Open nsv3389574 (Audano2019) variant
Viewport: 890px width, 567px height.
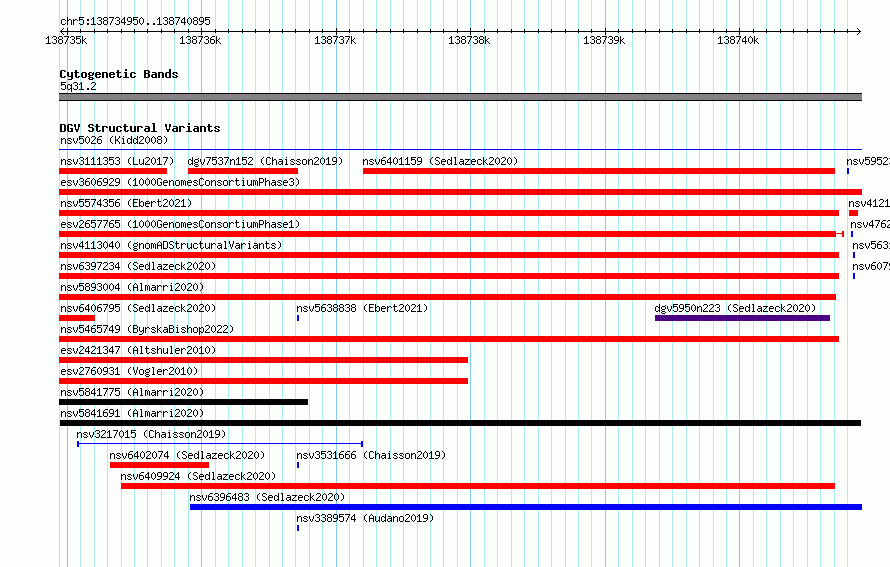click(298, 528)
